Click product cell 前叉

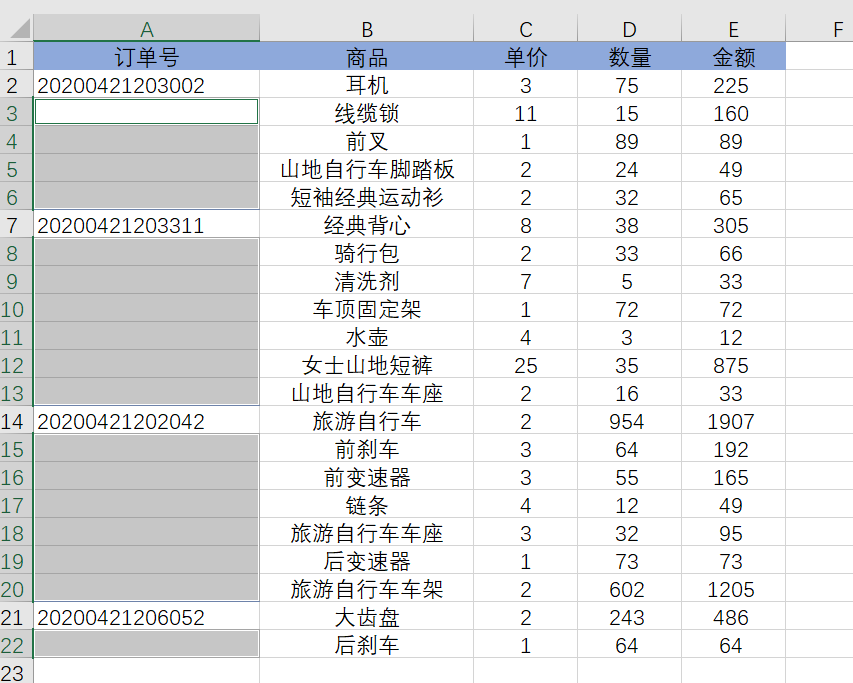click(367, 141)
